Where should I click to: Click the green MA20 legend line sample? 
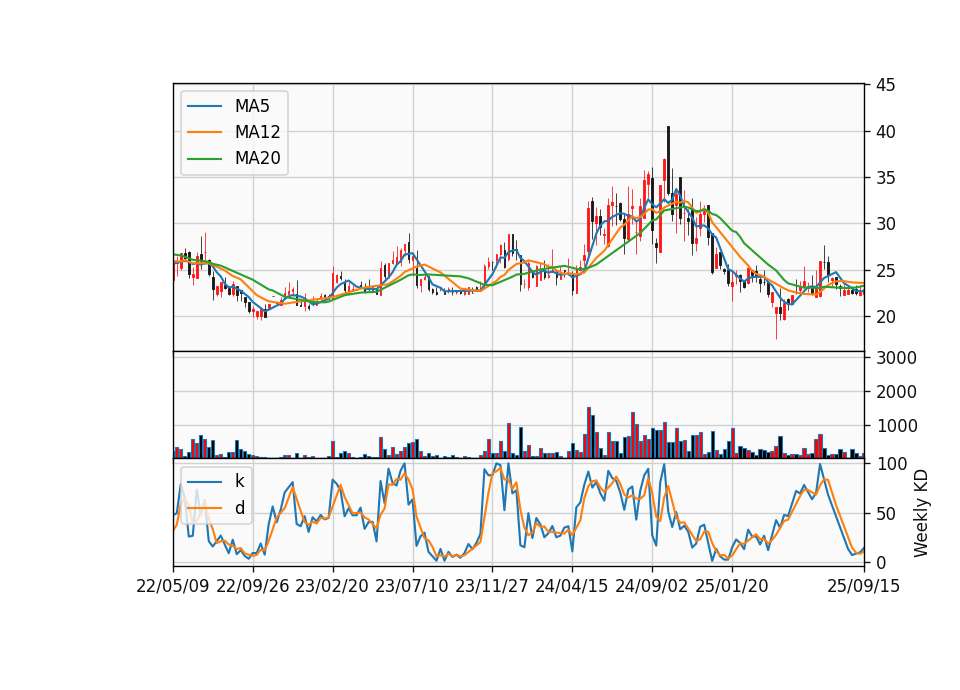[204, 159]
